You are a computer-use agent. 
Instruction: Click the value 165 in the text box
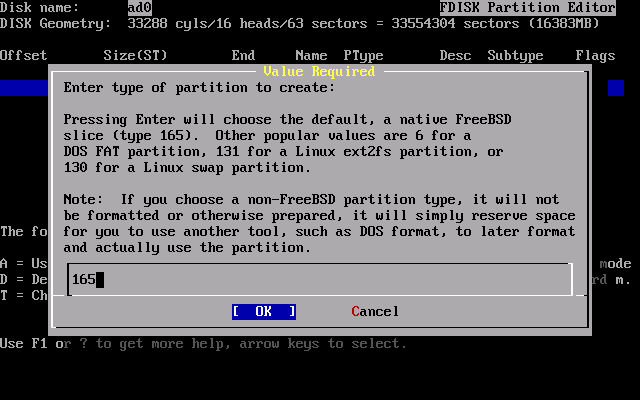point(83,279)
